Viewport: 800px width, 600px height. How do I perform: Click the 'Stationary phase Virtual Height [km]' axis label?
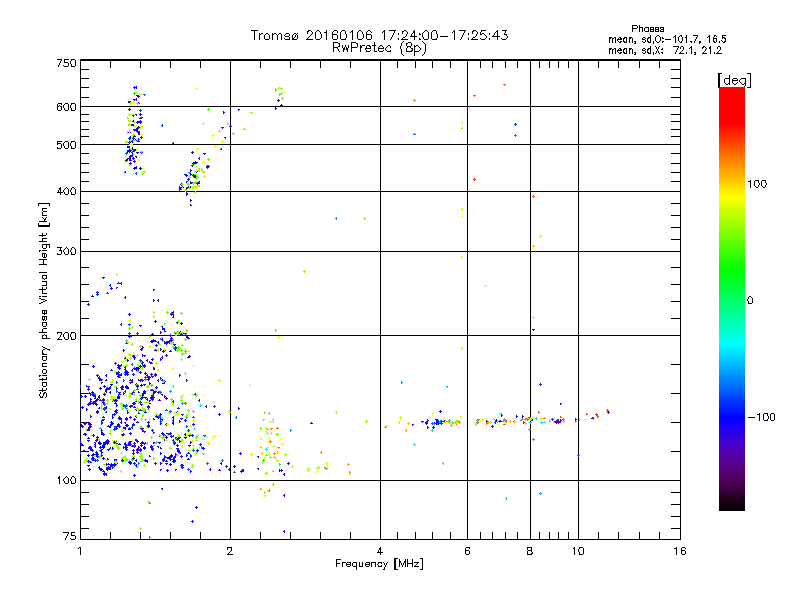click(x=44, y=301)
